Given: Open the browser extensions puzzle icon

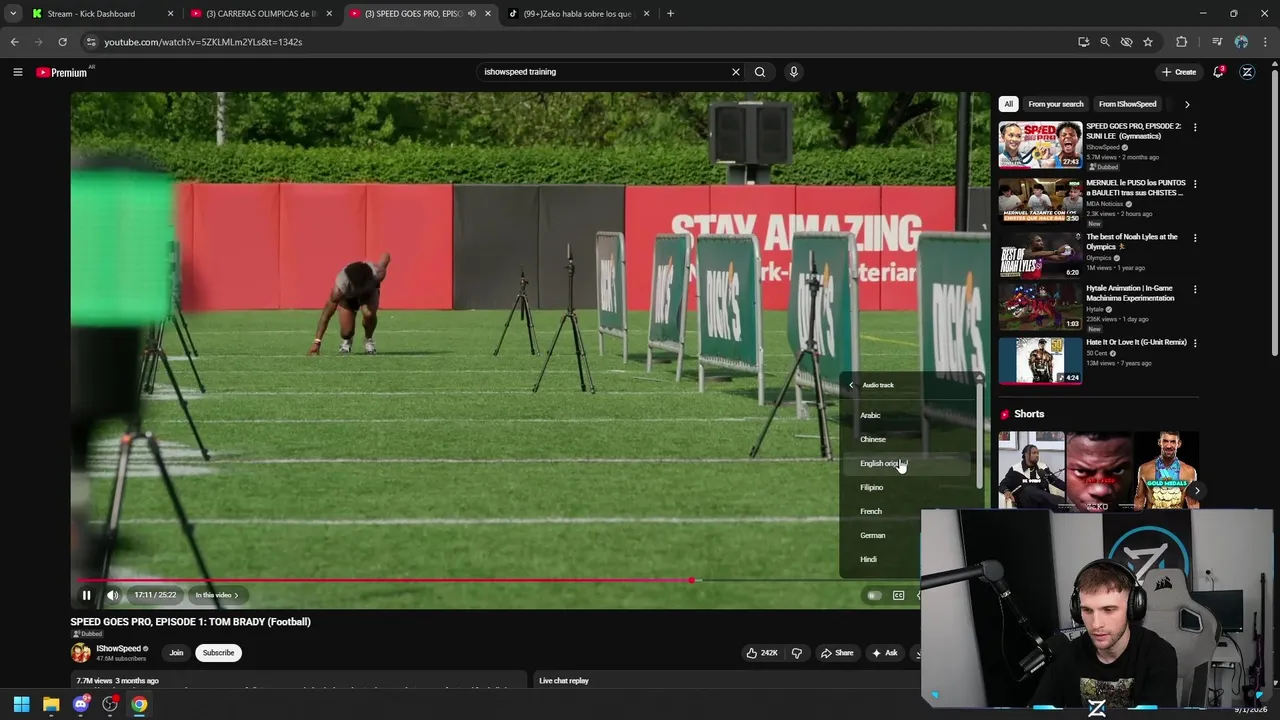Looking at the screenshot, I should point(1182,42).
